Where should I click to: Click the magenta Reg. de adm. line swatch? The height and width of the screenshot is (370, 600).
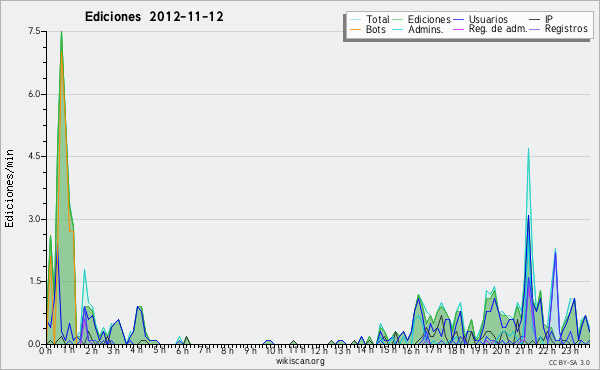[458, 29]
